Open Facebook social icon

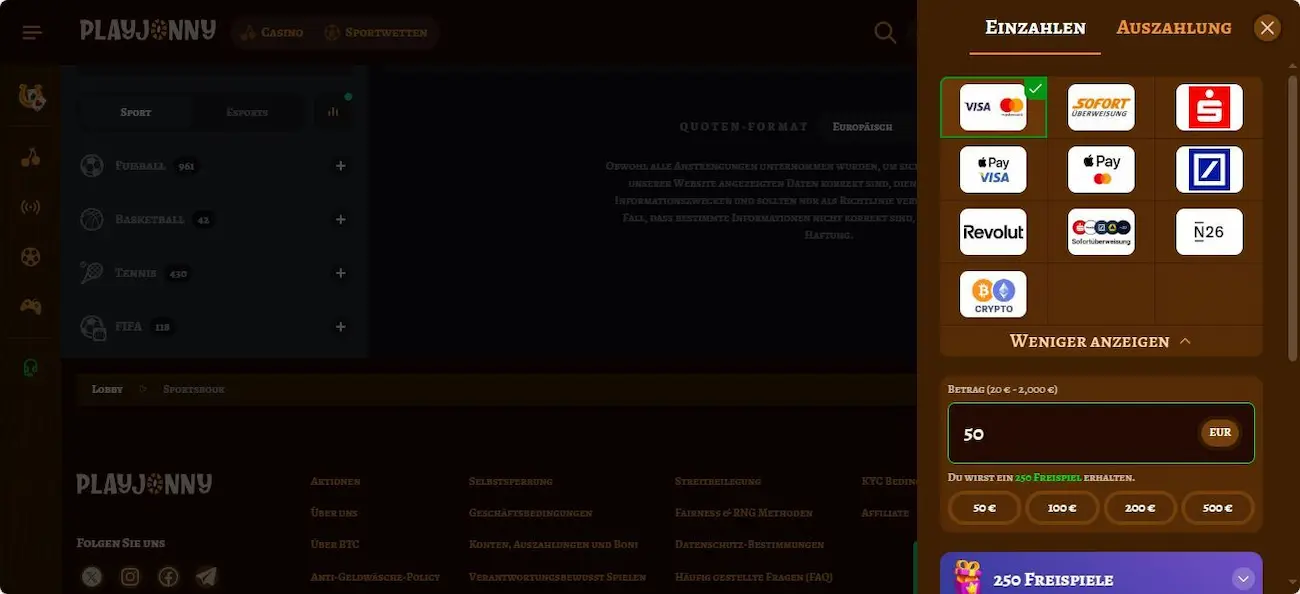[168, 576]
